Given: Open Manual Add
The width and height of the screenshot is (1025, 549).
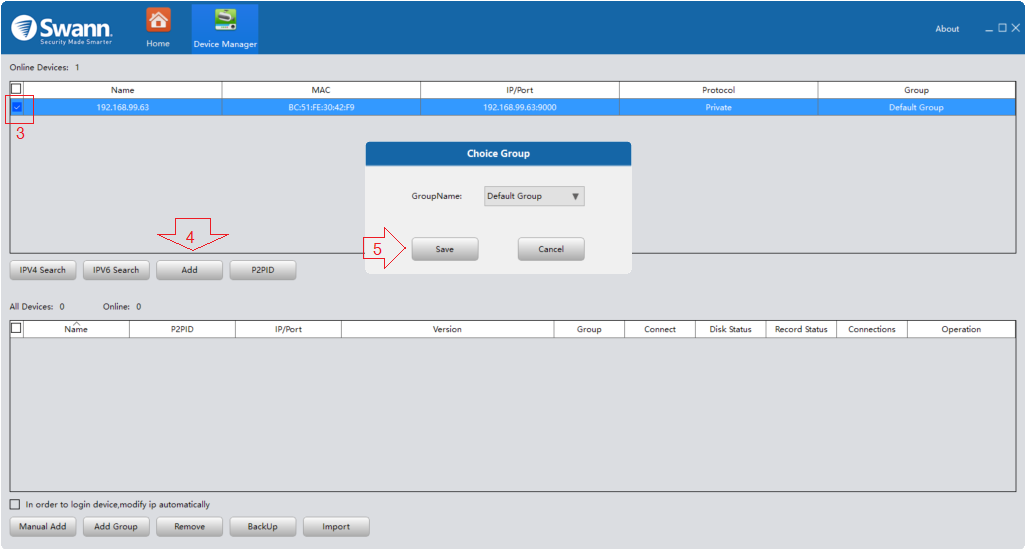Looking at the screenshot, I should (x=43, y=526).
